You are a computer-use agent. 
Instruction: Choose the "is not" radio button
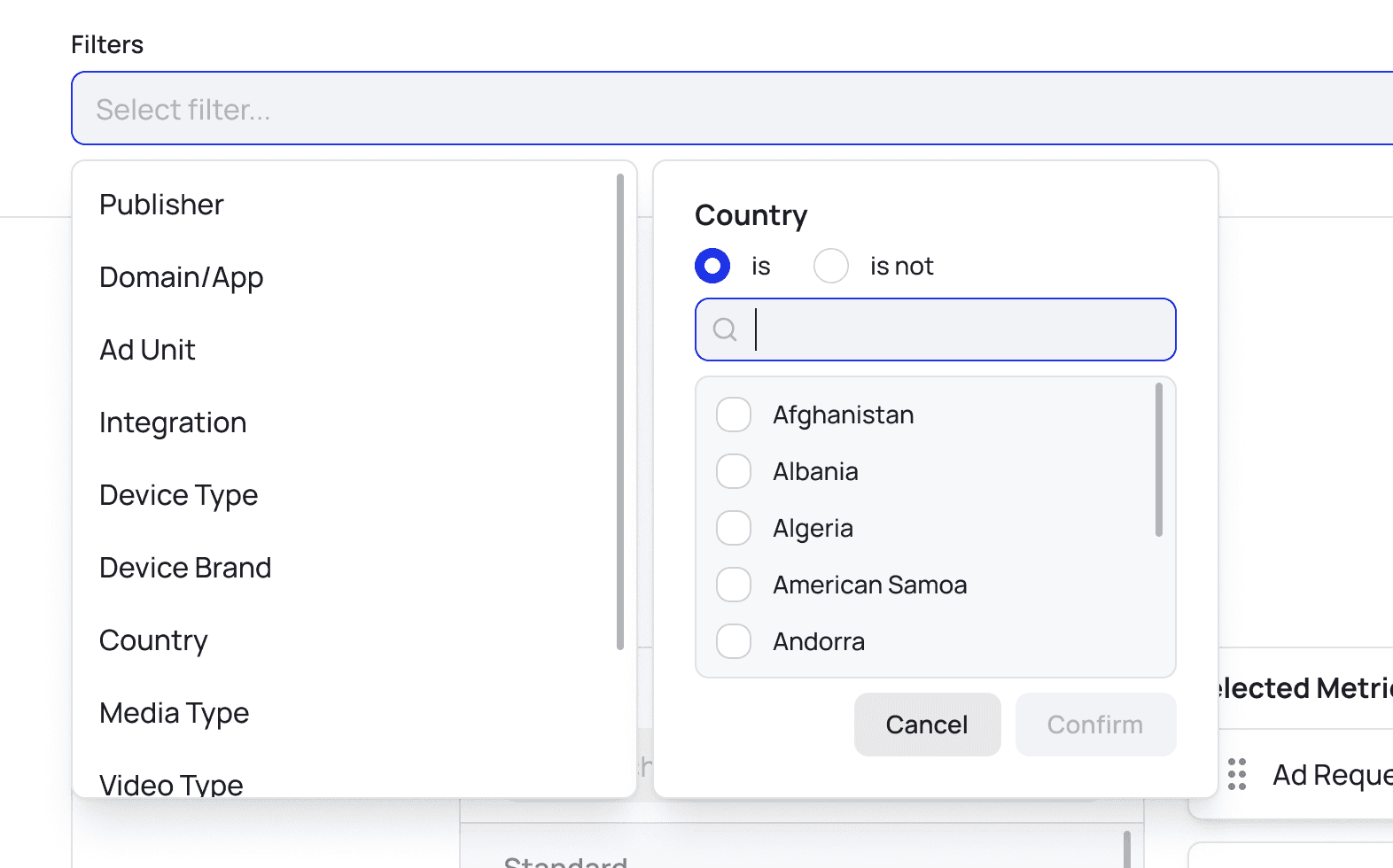click(x=831, y=266)
